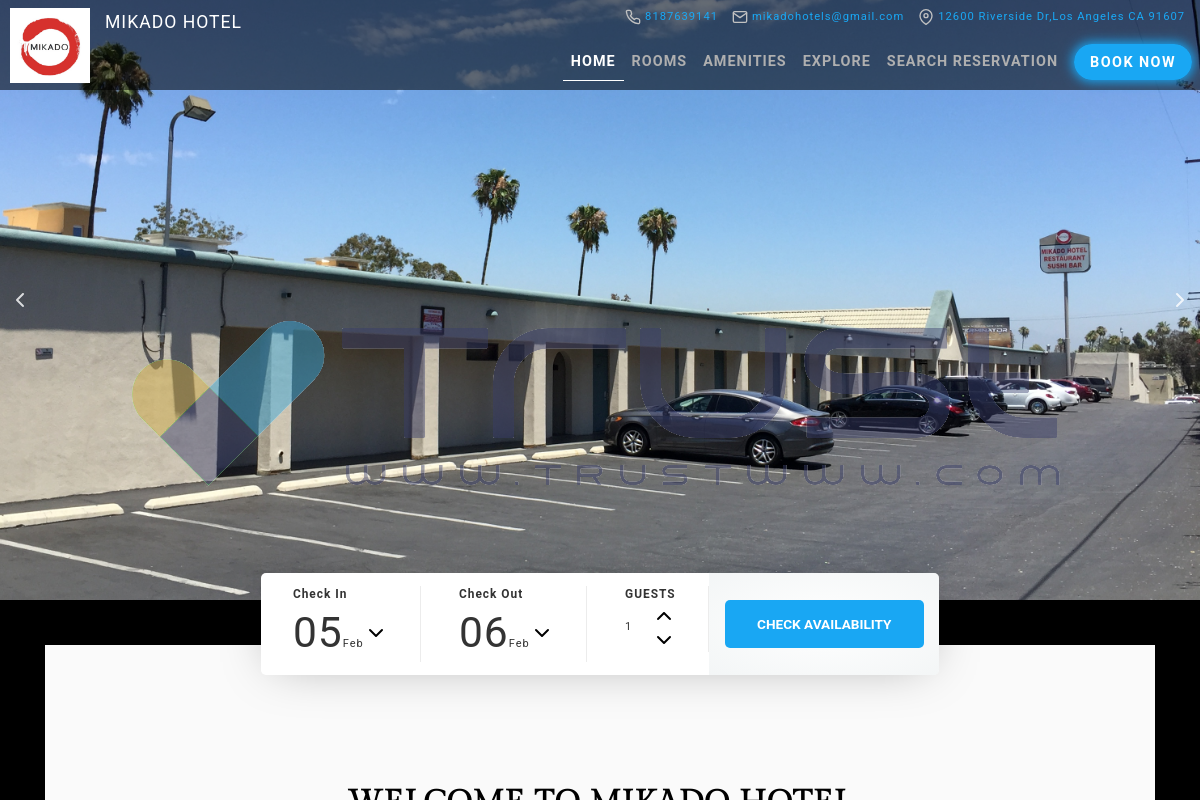The width and height of the screenshot is (1200, 800).
Task: Go to the Amenities page
Action: point(745,61)
